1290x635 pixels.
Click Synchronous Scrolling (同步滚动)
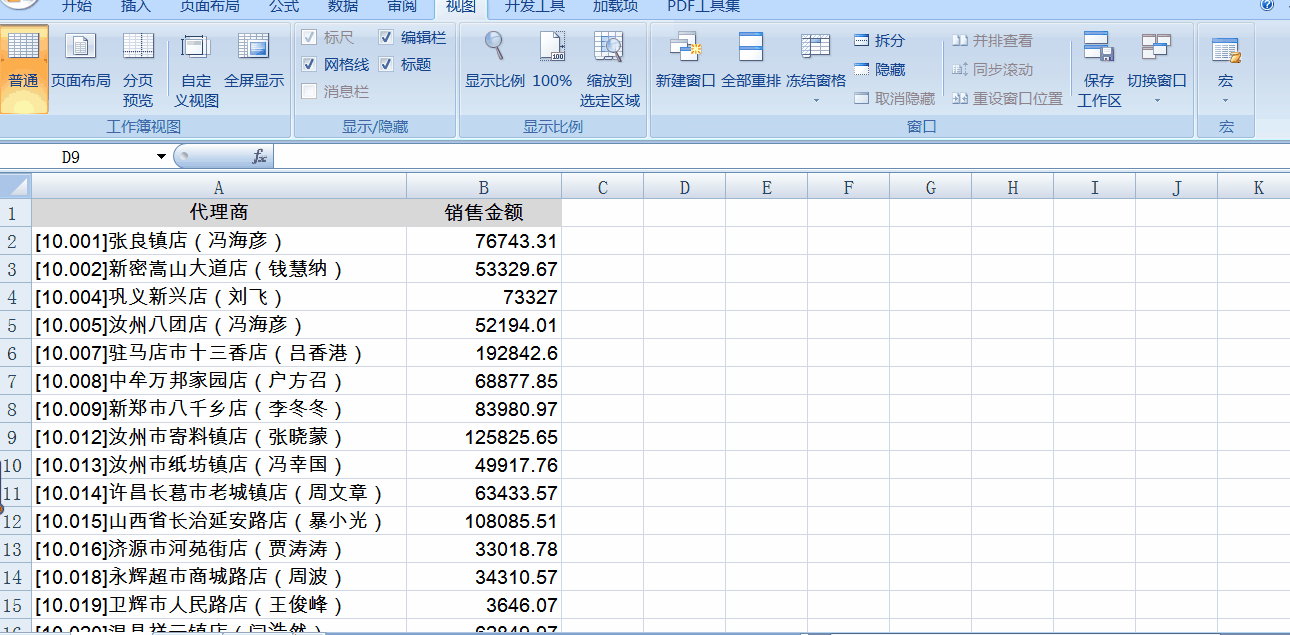(991, 70)
